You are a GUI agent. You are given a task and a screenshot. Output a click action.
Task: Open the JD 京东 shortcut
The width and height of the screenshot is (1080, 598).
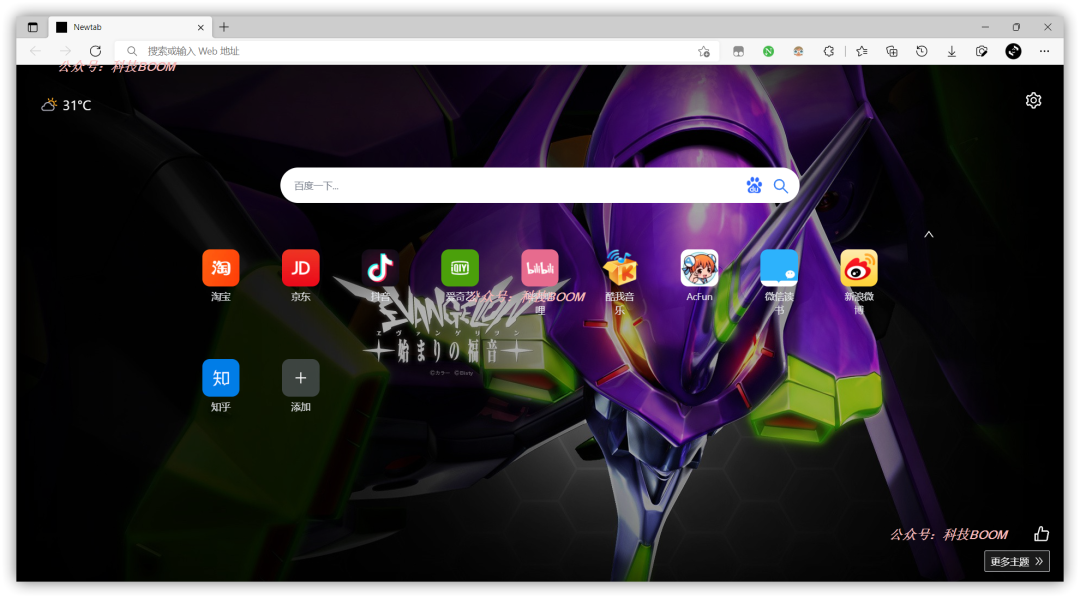300,268
